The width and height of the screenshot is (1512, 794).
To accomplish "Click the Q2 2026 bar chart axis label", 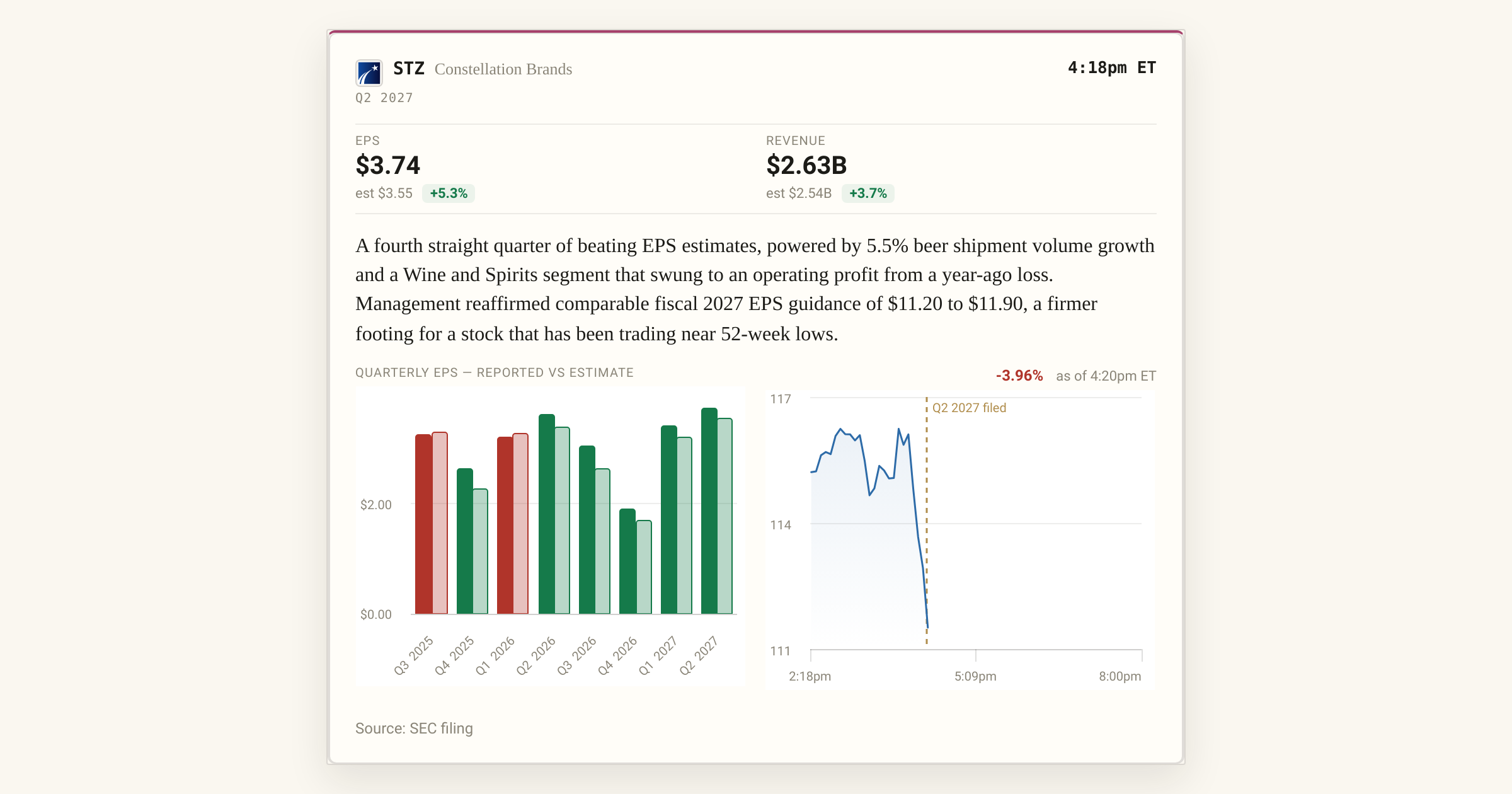I will (x=535, y=655).
